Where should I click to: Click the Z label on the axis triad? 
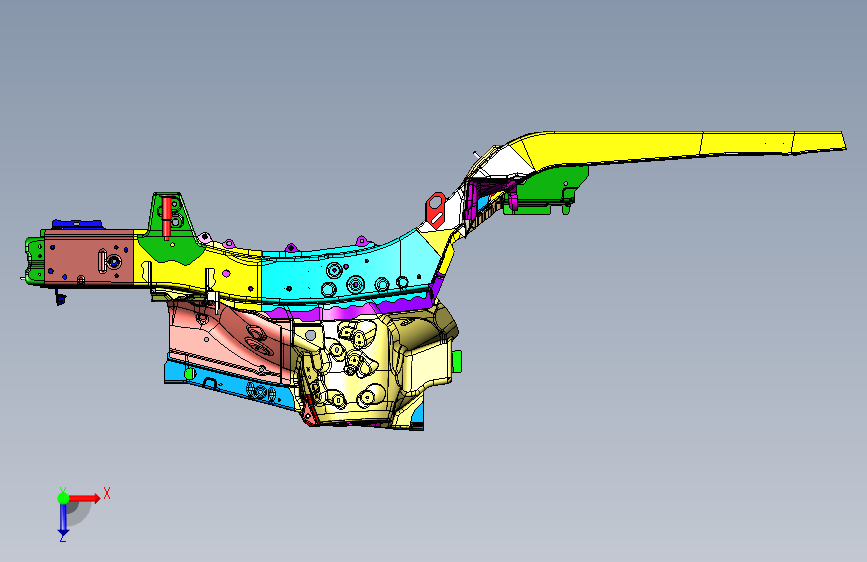[62, 538]
